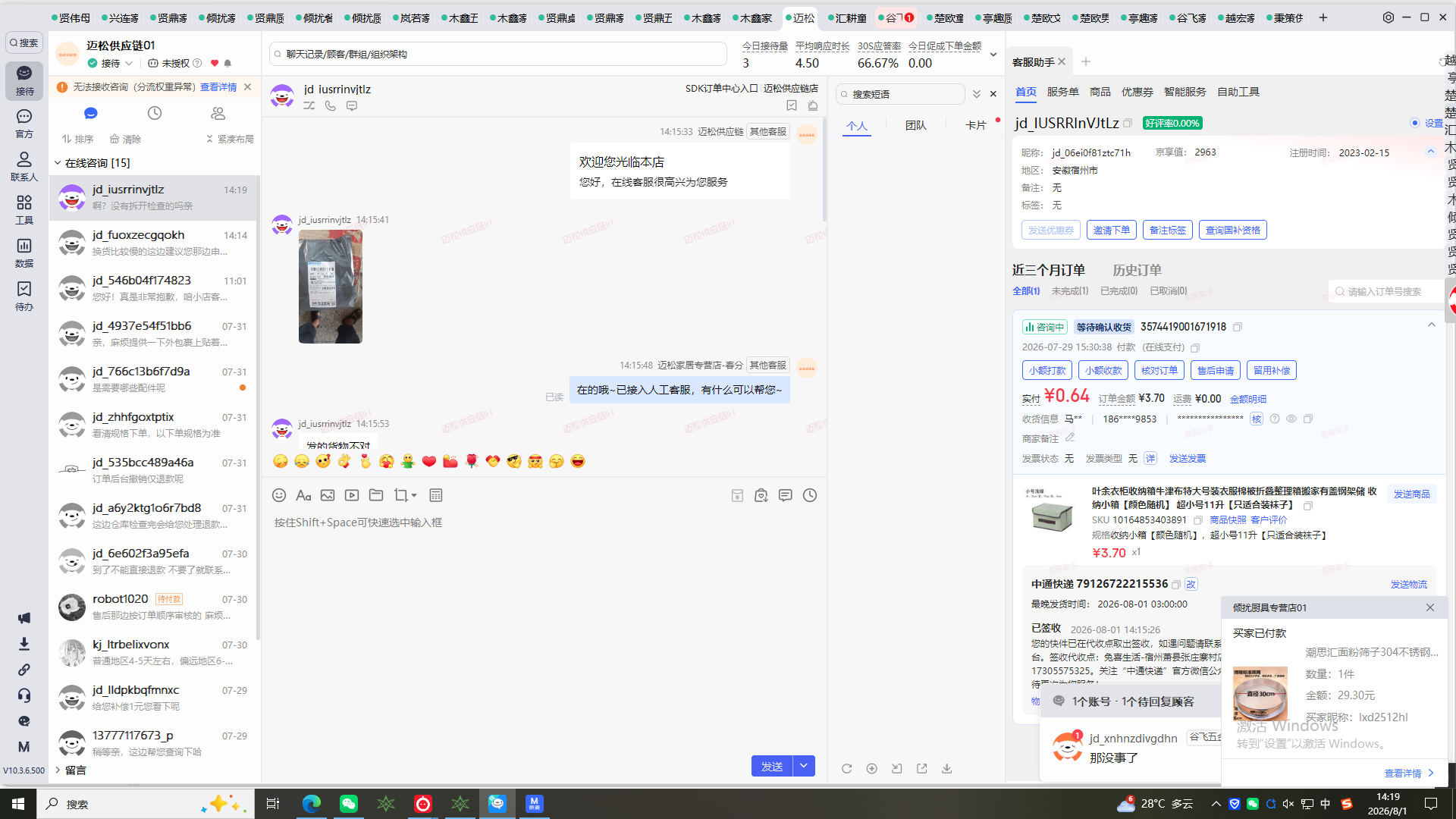Click the screenshot crop tool icon
Image resolution: width=1456 pixels, height=819 pixels.
point(400,495)
